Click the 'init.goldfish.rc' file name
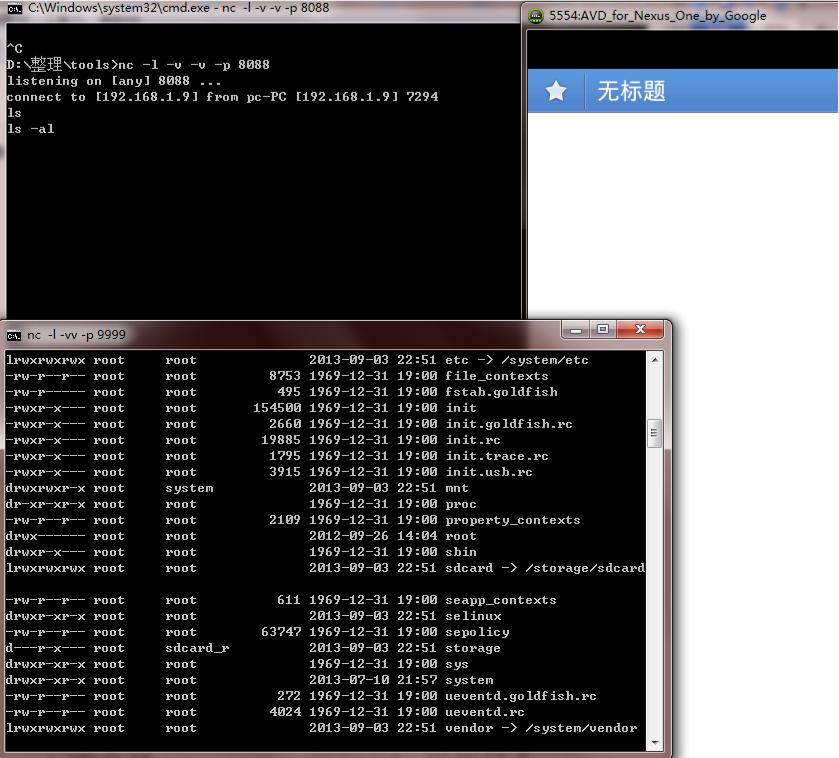 coord(509,424)
